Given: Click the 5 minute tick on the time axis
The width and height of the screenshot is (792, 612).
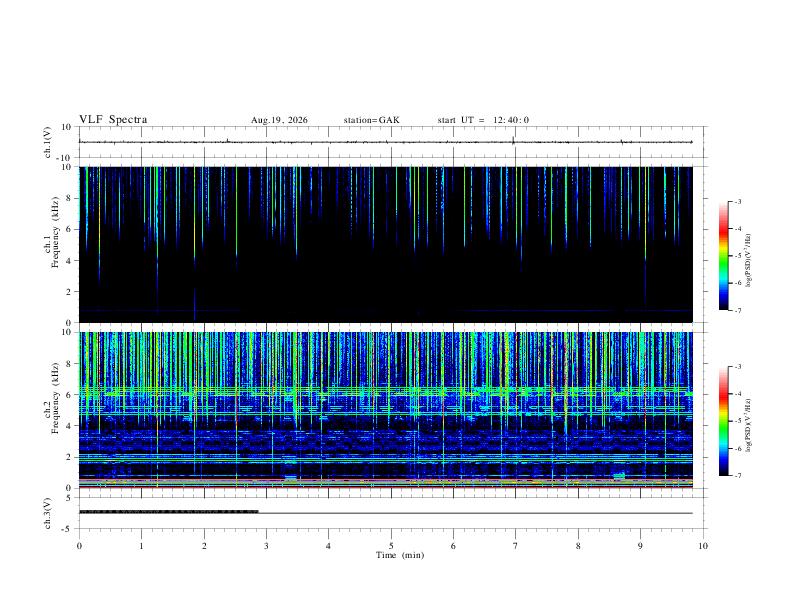Looking at the screenshot, I should [x=391, y=546].
